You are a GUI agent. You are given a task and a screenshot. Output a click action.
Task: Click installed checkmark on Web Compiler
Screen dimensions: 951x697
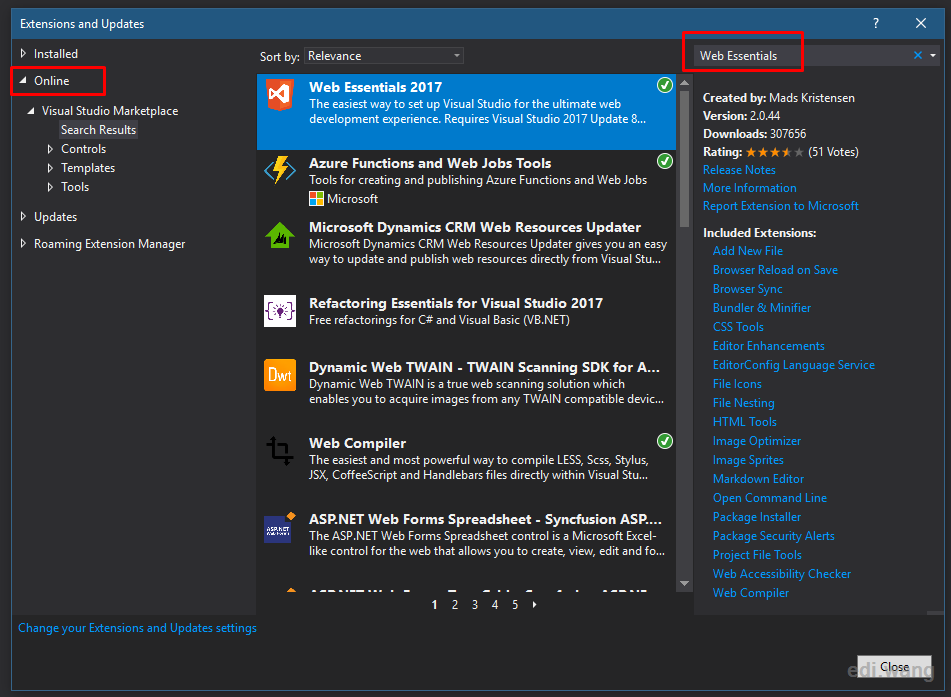pos(665,441)
